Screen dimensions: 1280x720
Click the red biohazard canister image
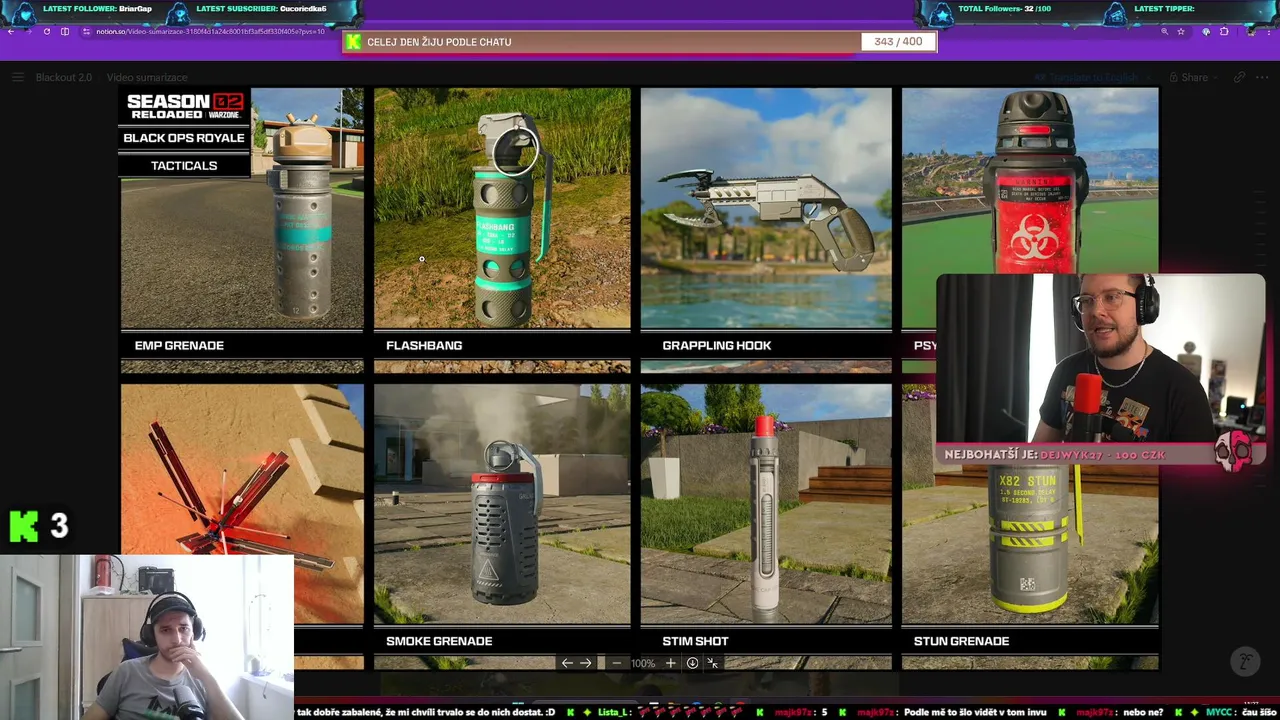click(x=1030, y=180)
